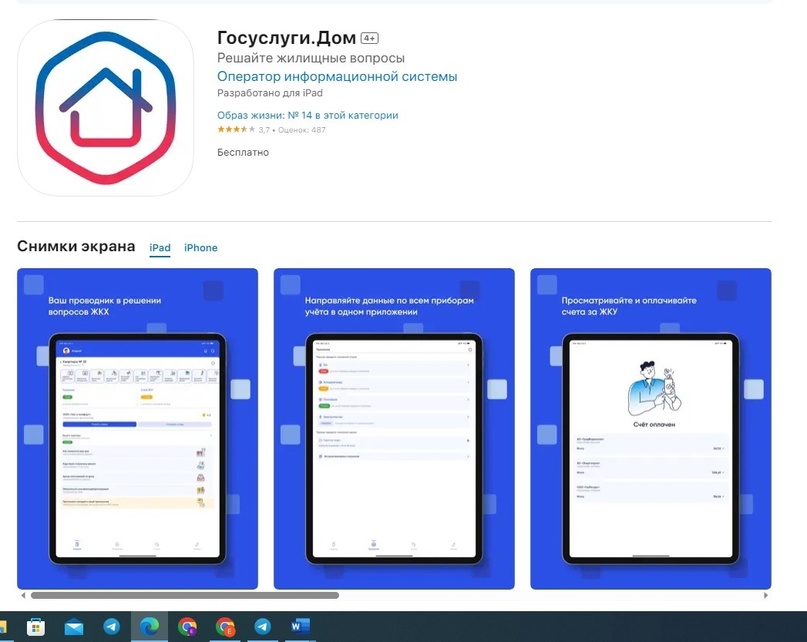
Task: Click the Госуслуги.Дом house app icon
Action: [x=106, y=108]
